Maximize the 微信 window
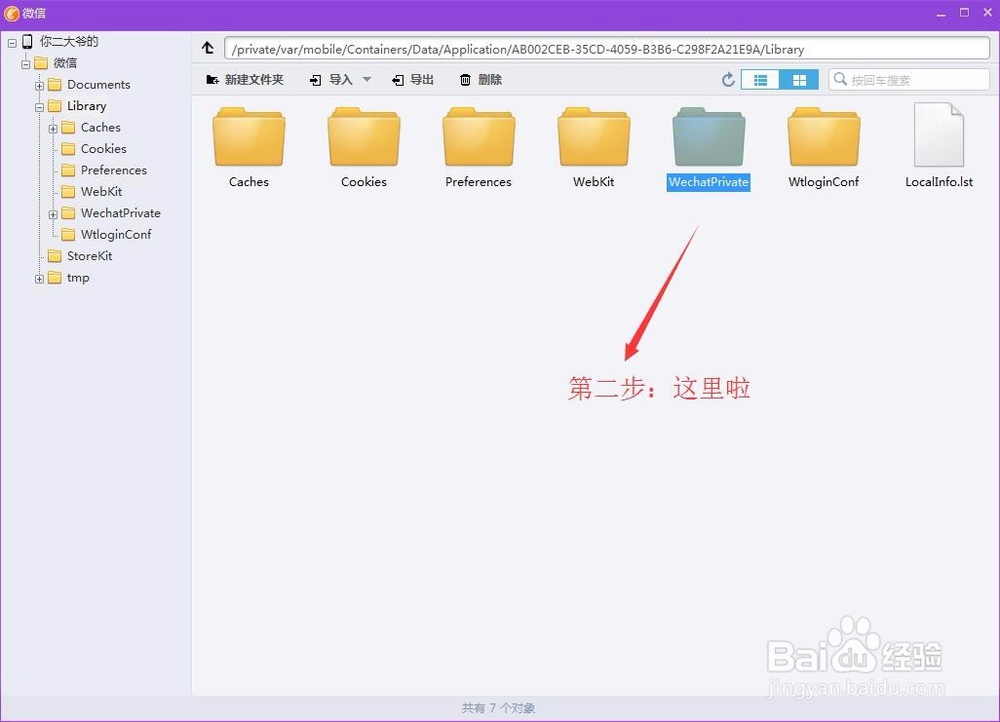This screenshot has width=1000, height=722. (x=964, y=13)
